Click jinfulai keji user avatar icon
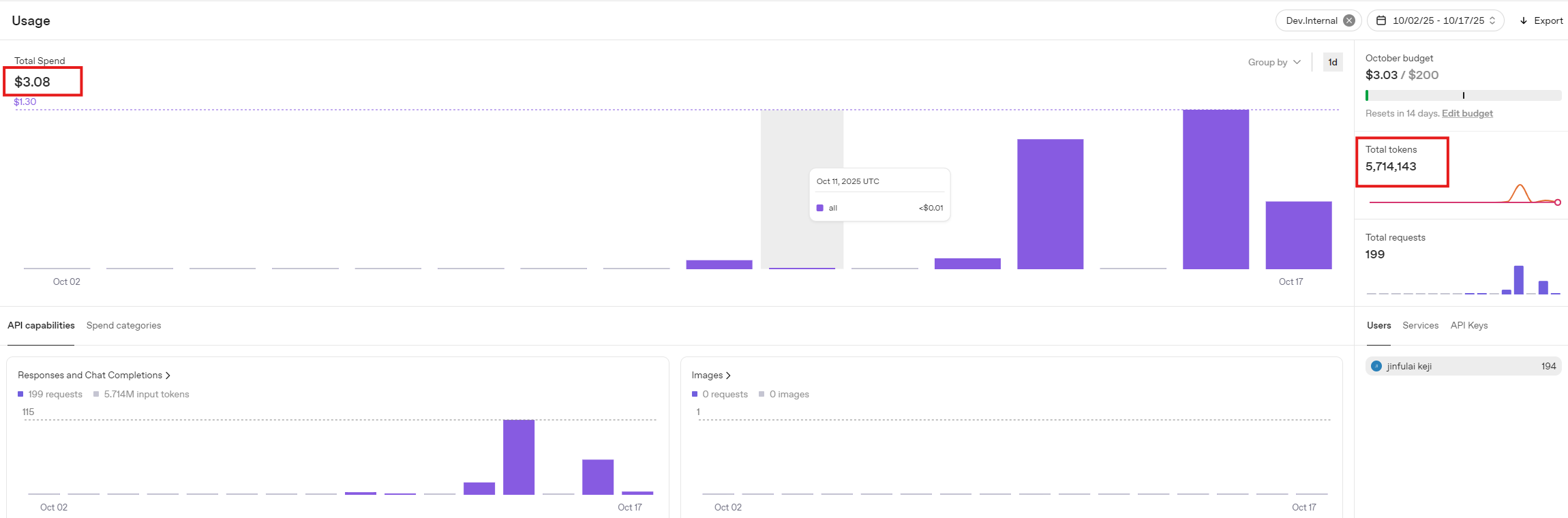The height and width of the screenshot is (518, 1568). click(x=1376, y=366)
